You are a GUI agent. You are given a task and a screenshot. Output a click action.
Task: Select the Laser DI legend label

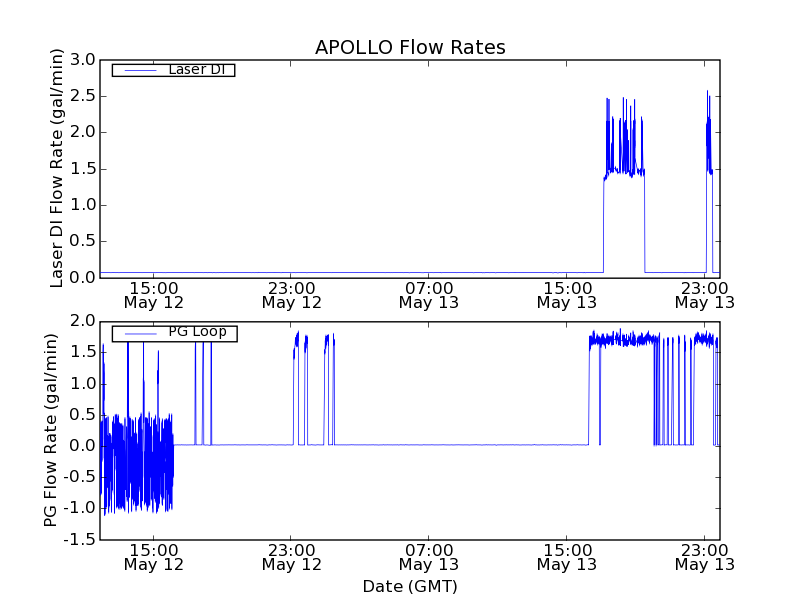[196, 70]
